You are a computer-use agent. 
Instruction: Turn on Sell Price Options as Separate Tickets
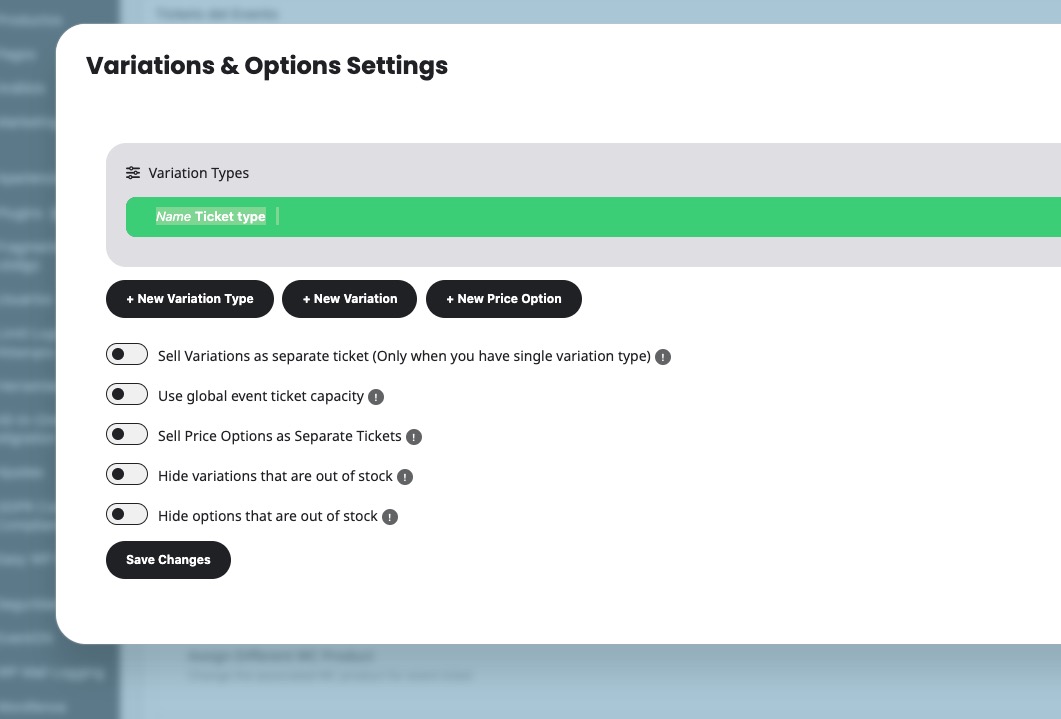127,435
